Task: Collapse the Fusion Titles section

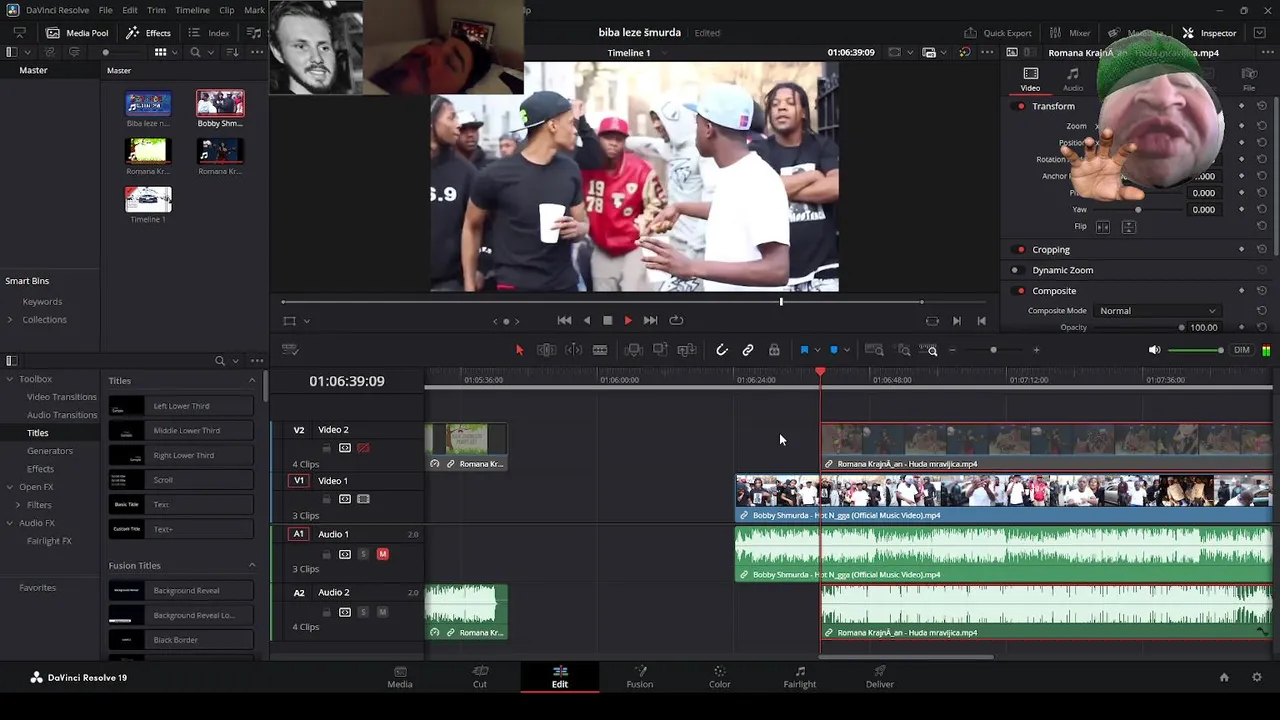Action: click(252, 566)
